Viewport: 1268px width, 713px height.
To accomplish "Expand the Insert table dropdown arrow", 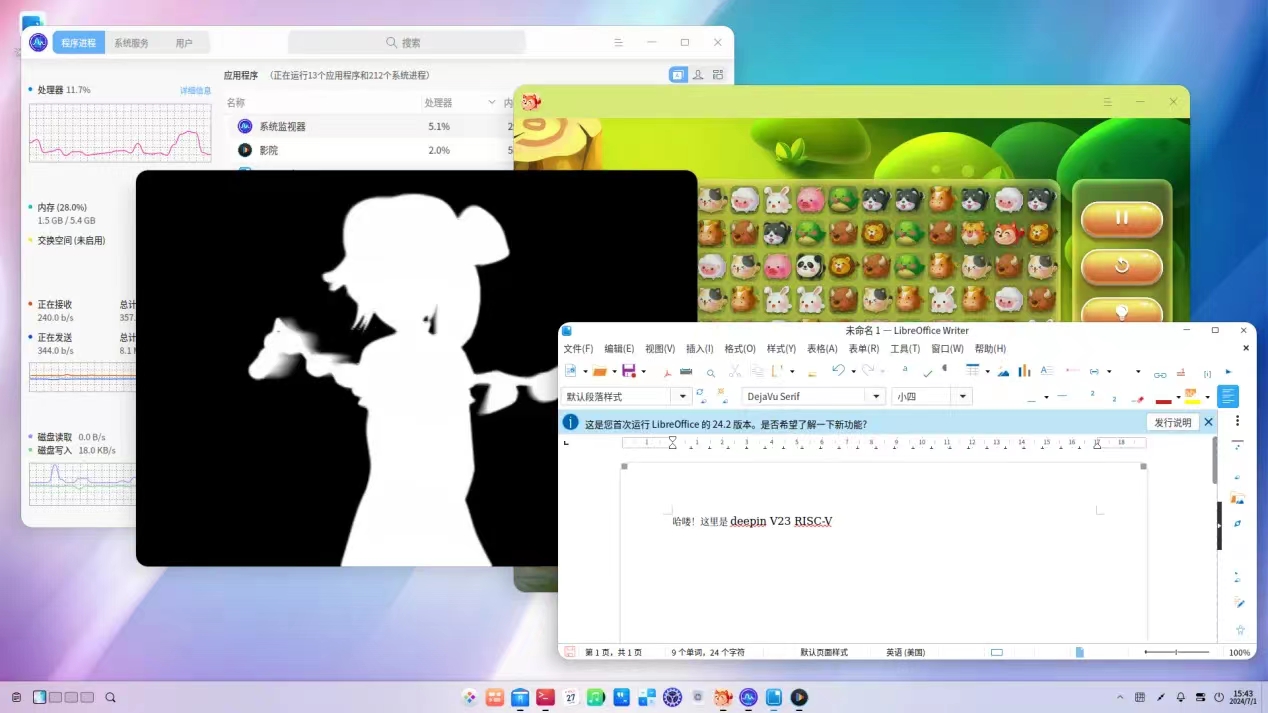I will point(987,372).
